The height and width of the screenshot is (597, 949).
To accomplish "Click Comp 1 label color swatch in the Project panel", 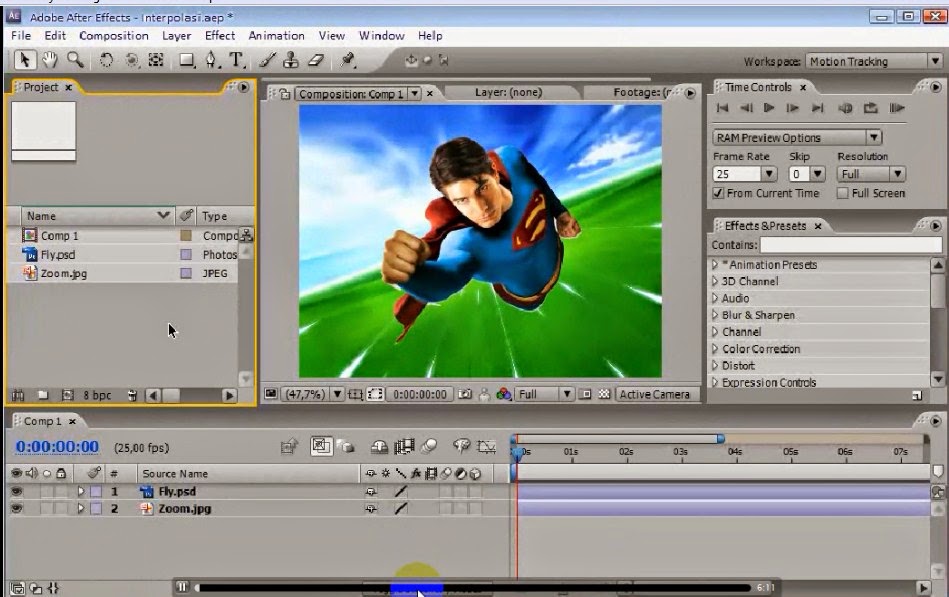I will [x=186, y=236].
